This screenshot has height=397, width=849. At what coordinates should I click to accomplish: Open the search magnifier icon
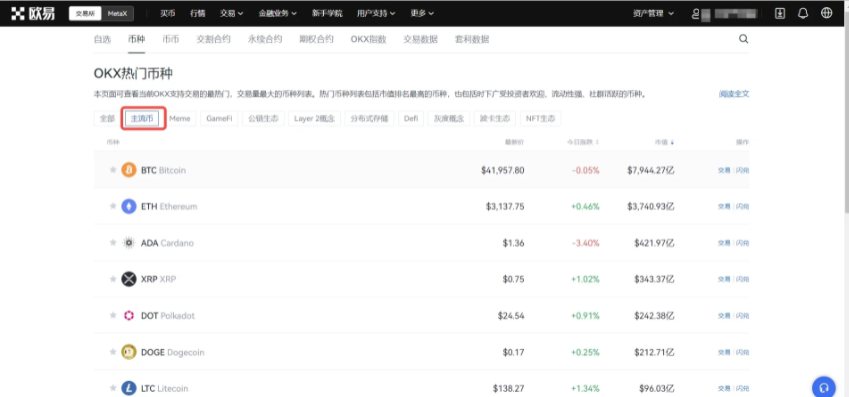(x=743, y=39)
